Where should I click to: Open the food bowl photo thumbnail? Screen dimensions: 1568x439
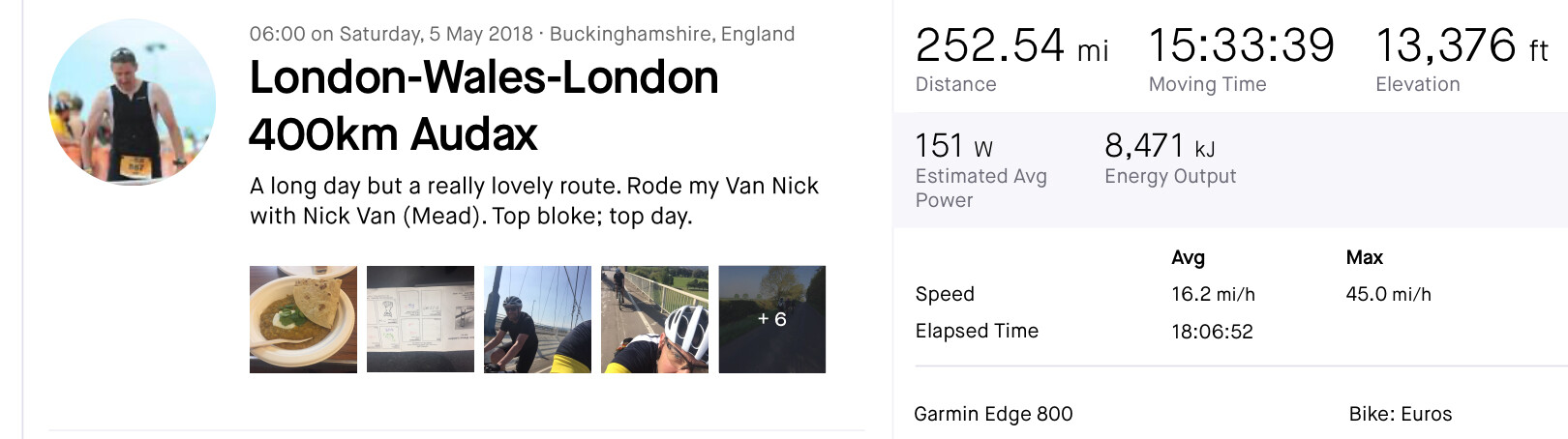click(303, 319)
